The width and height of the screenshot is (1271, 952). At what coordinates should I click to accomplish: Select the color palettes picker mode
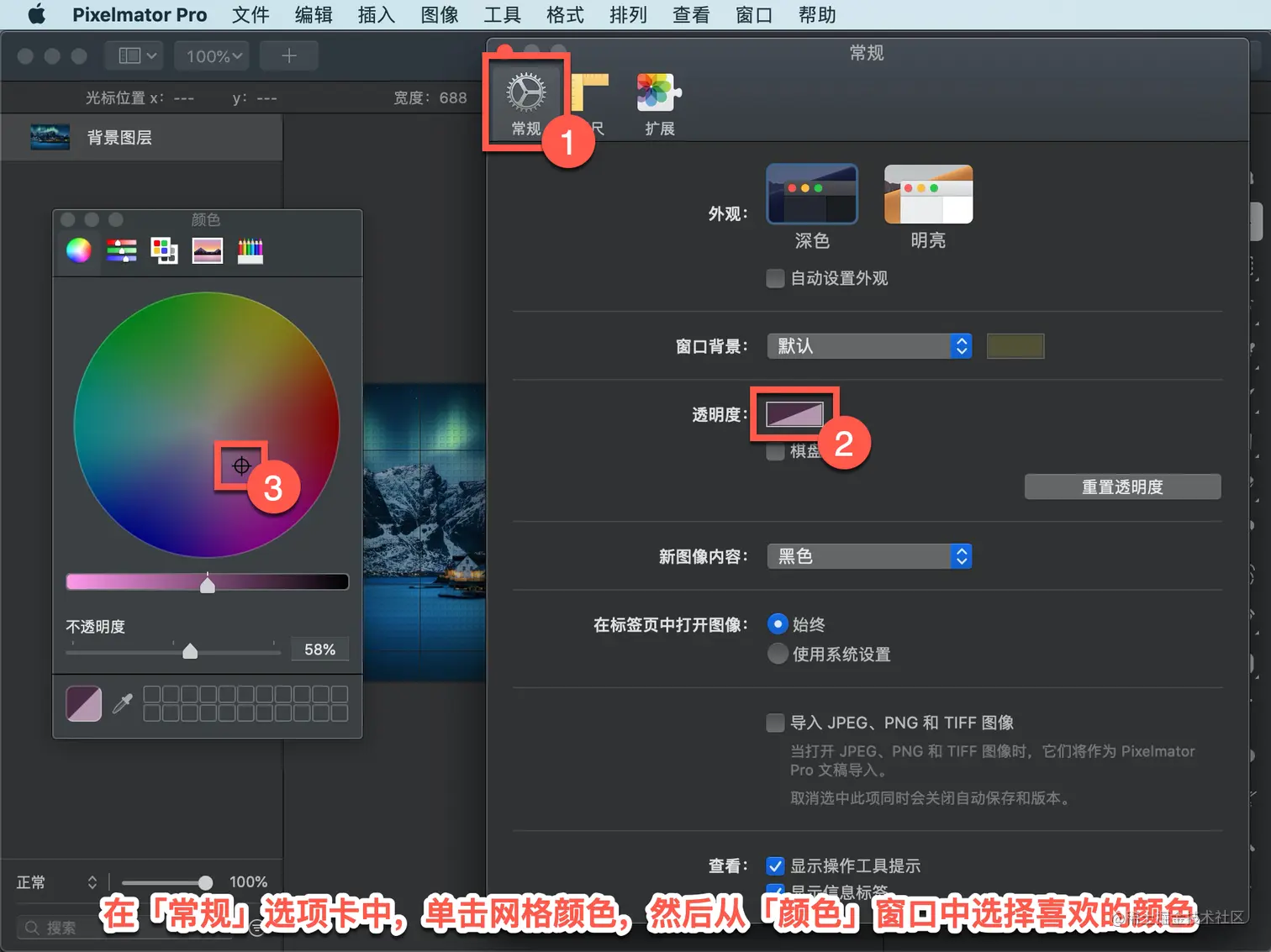[164, 250]
